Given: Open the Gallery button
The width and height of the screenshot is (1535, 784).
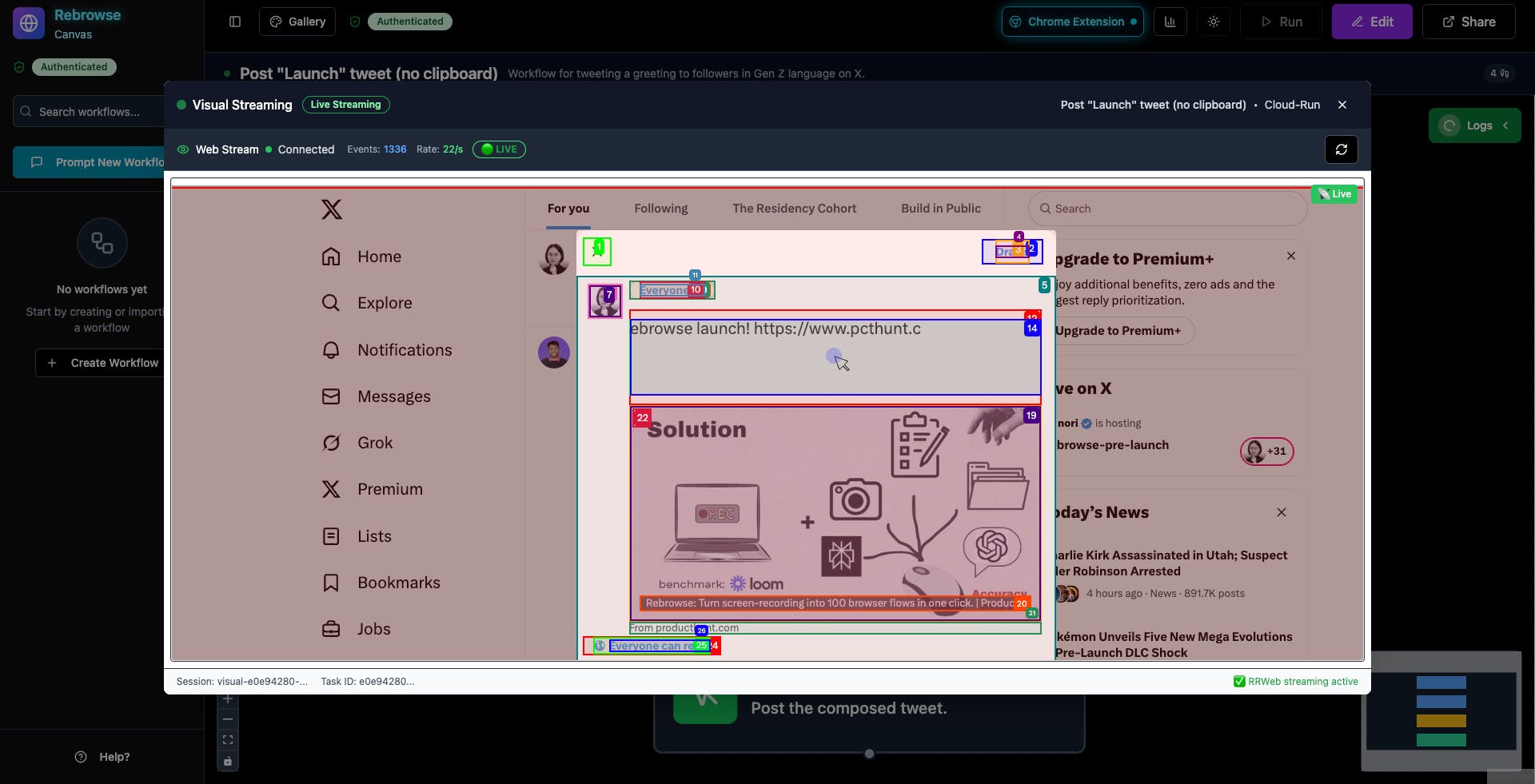Looking at the screenshot, I should point(297,22).
